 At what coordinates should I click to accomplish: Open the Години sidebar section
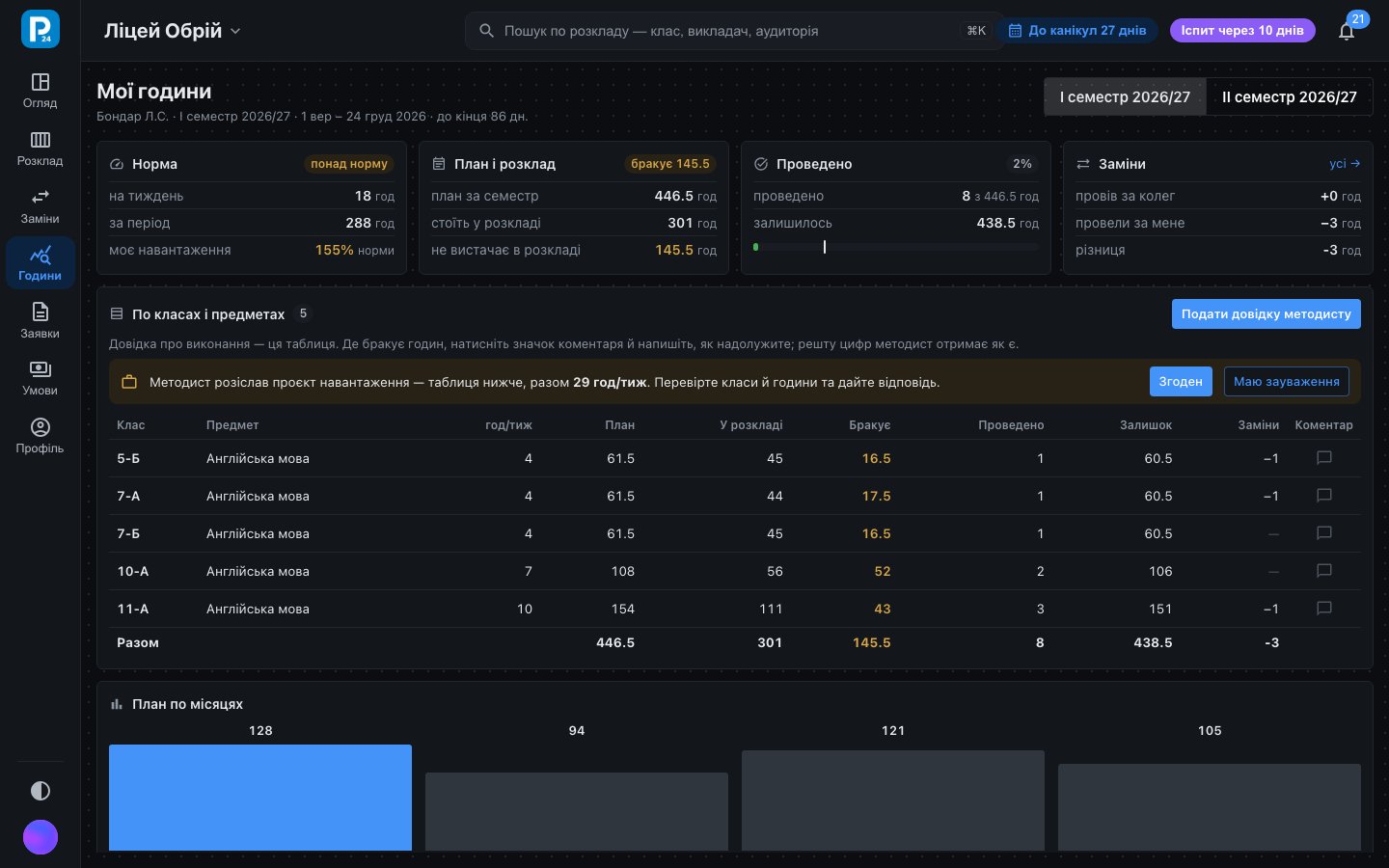pos(41,263)
